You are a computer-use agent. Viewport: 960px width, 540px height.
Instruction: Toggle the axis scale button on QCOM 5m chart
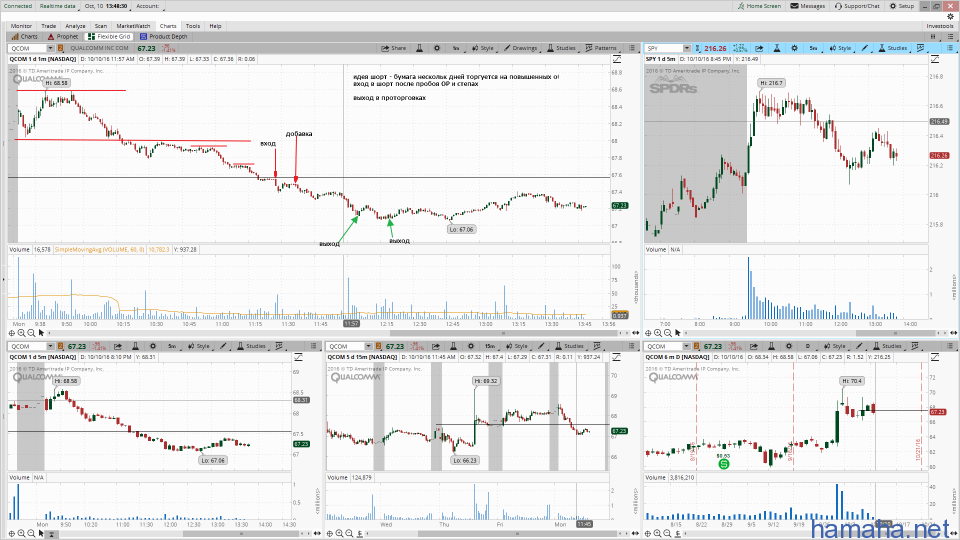[x=298, y=357]
